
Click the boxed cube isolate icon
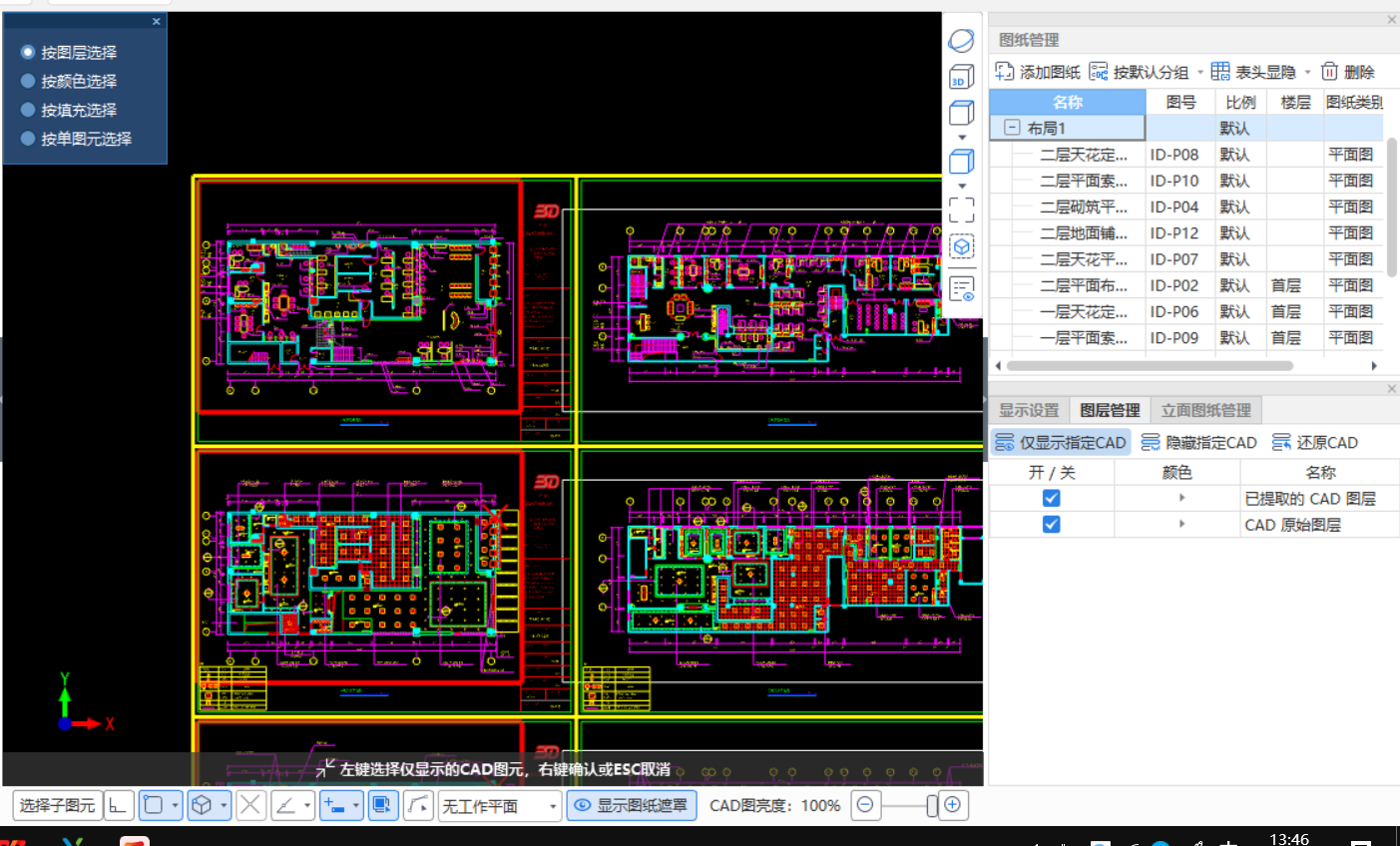pyautogui.click(x=961, y=246)
